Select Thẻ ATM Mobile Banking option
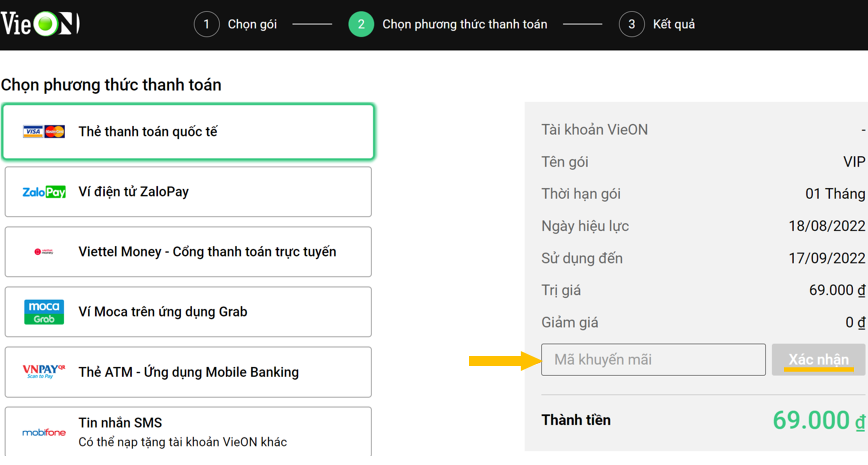Screen dimensions: 868x465 (188, 372)
